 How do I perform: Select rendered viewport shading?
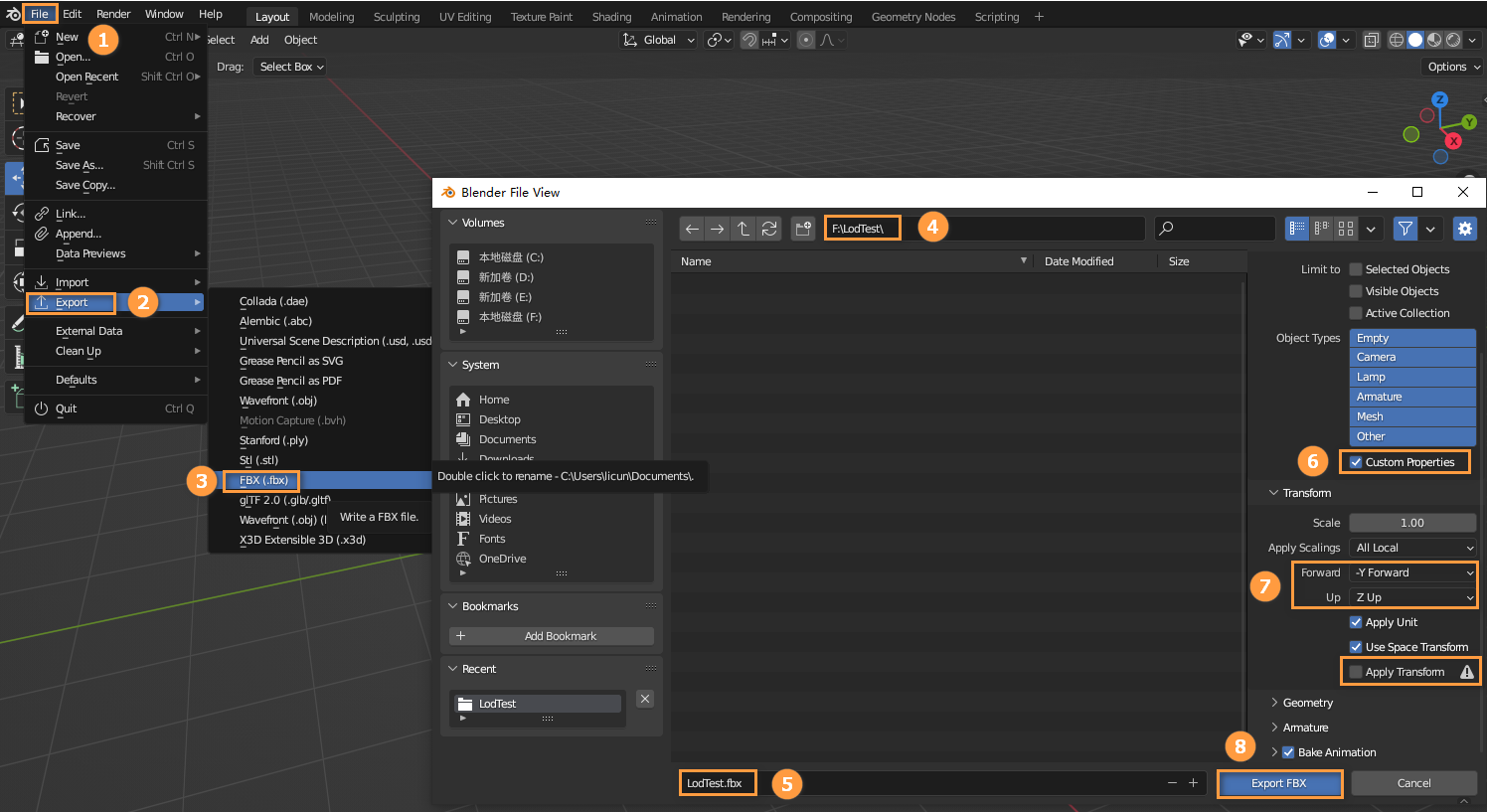click(x=1453, y=40)
